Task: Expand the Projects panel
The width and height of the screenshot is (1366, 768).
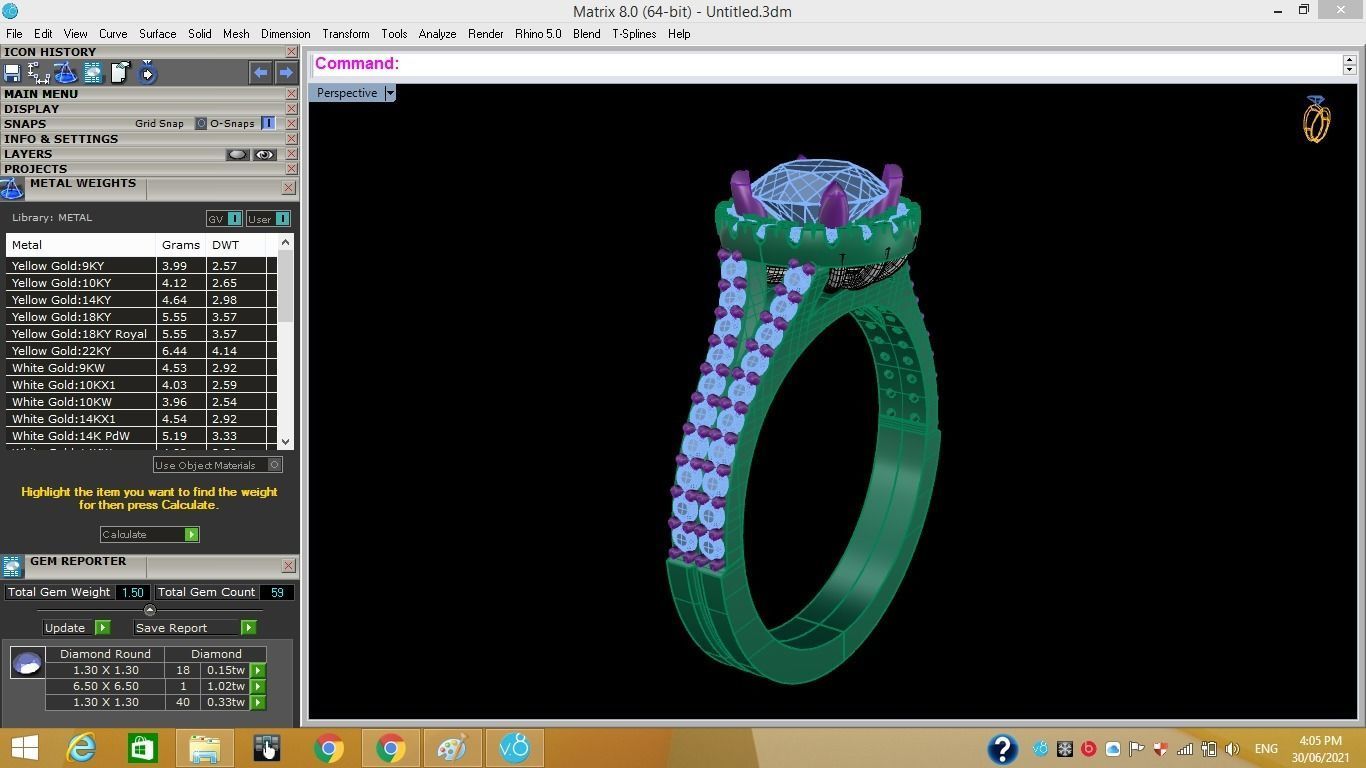Action: click(35, 169)
